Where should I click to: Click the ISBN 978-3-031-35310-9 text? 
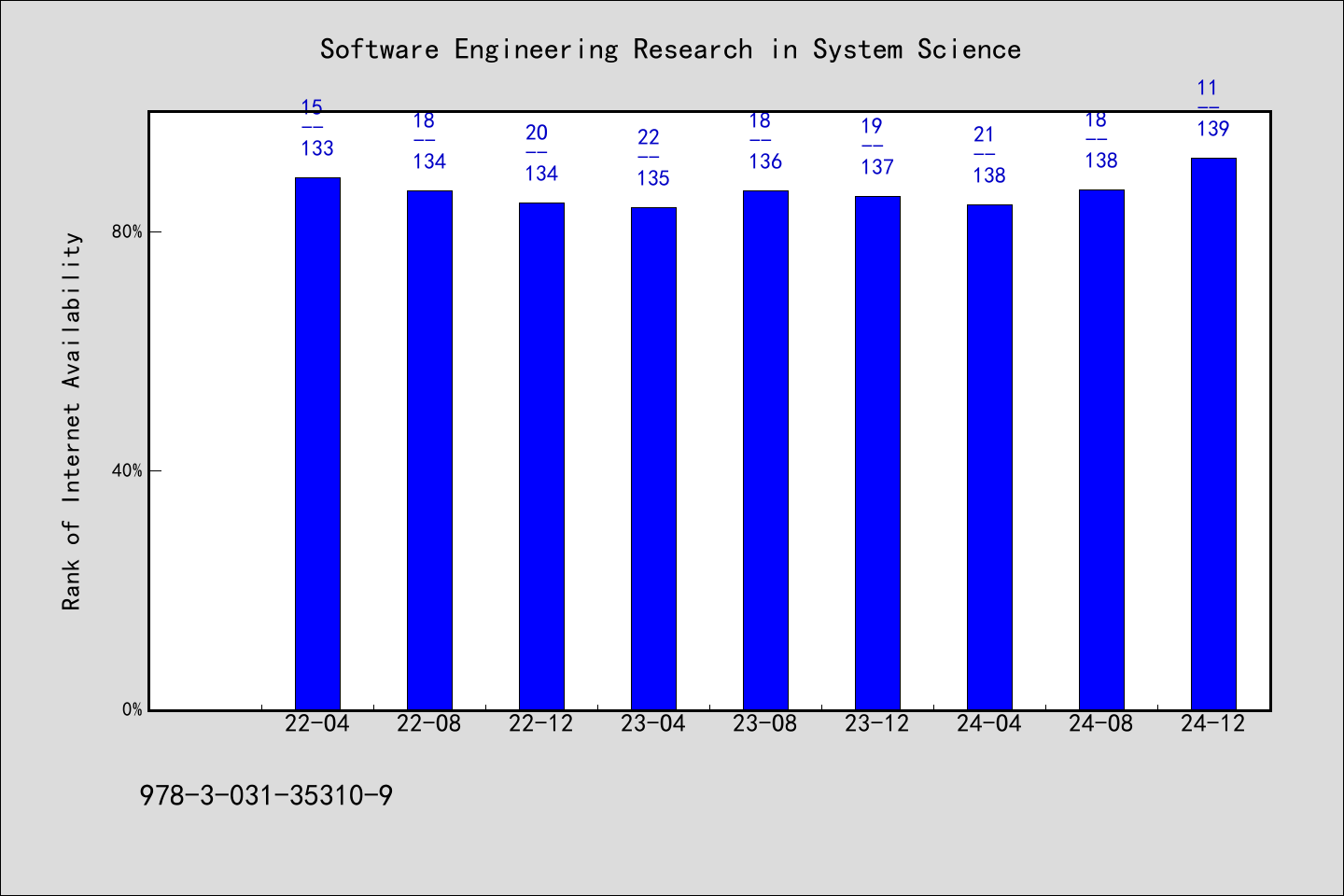tap(266, 795)
